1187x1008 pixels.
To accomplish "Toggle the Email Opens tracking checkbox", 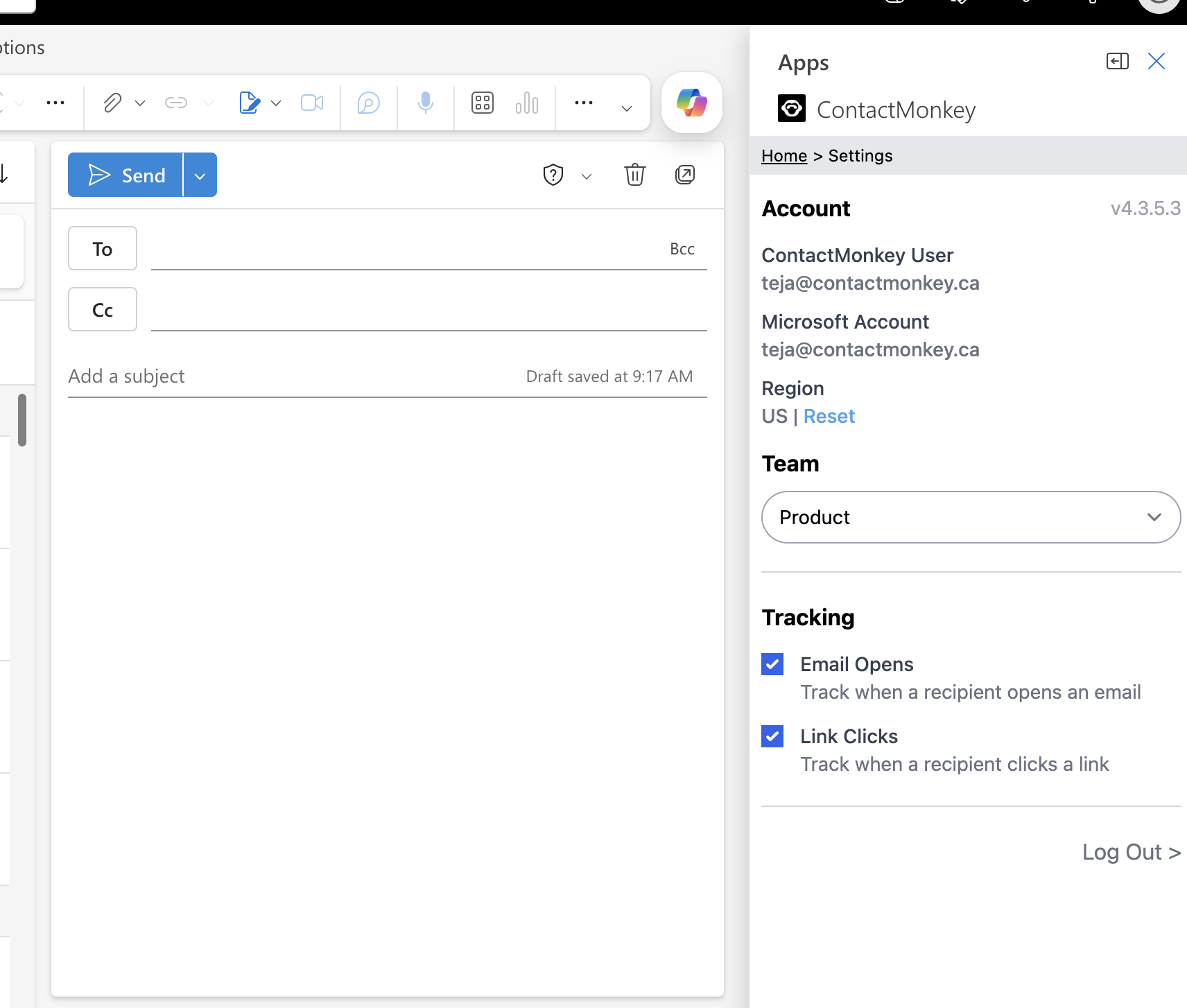I will [772, 664].
